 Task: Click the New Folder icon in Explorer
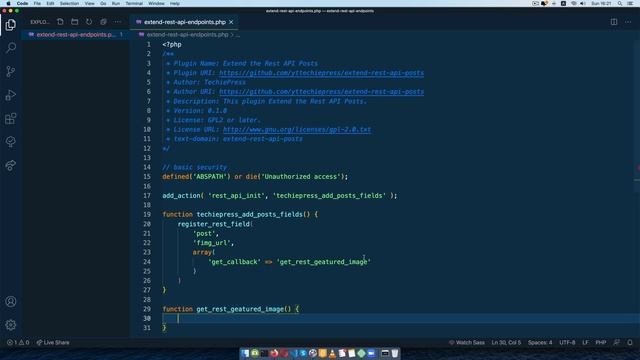pos(75,22)
